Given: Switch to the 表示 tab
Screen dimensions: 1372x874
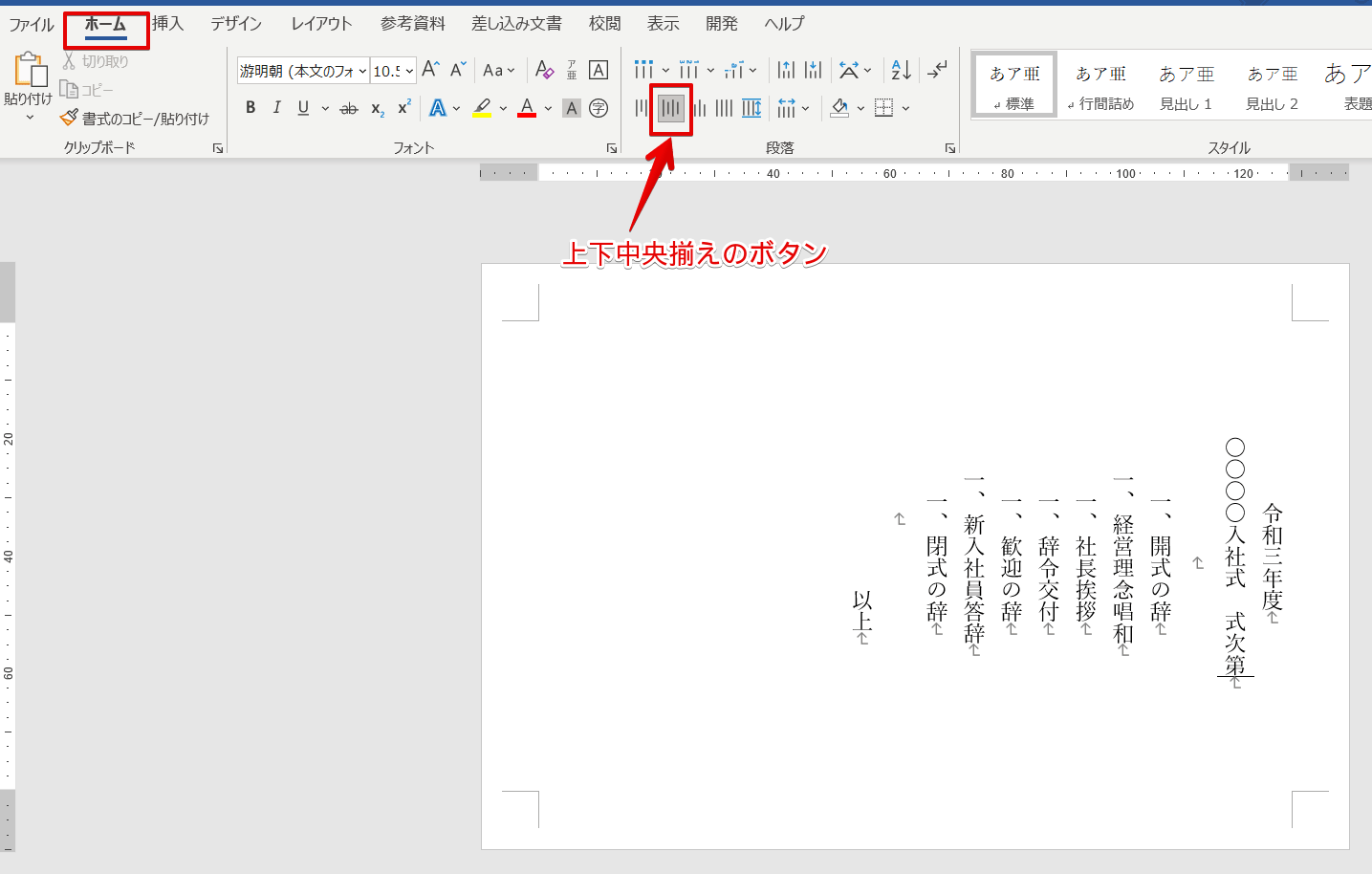Looking at the screenshot, I should pos(663,23).
